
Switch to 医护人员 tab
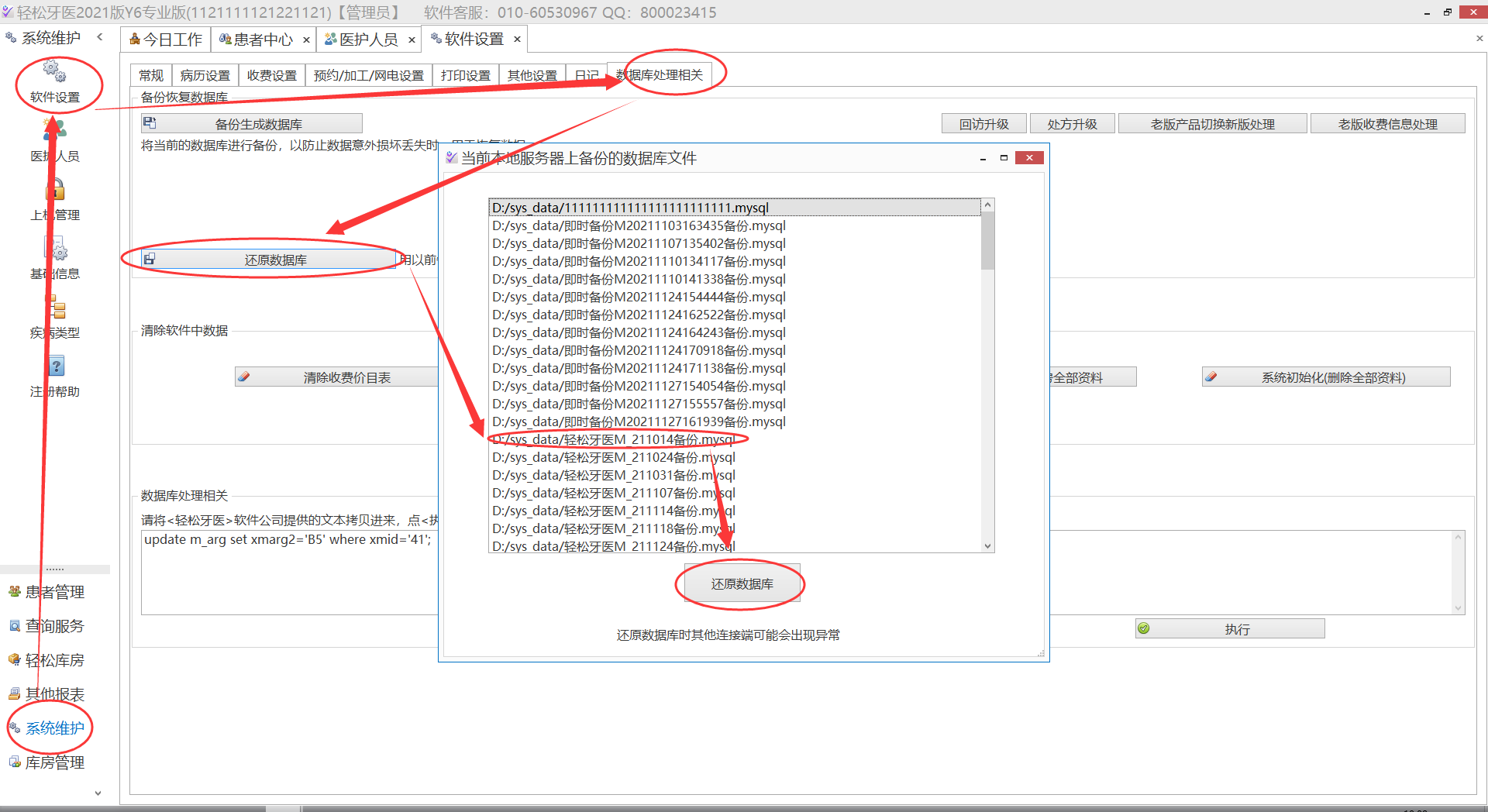[362, 40]
